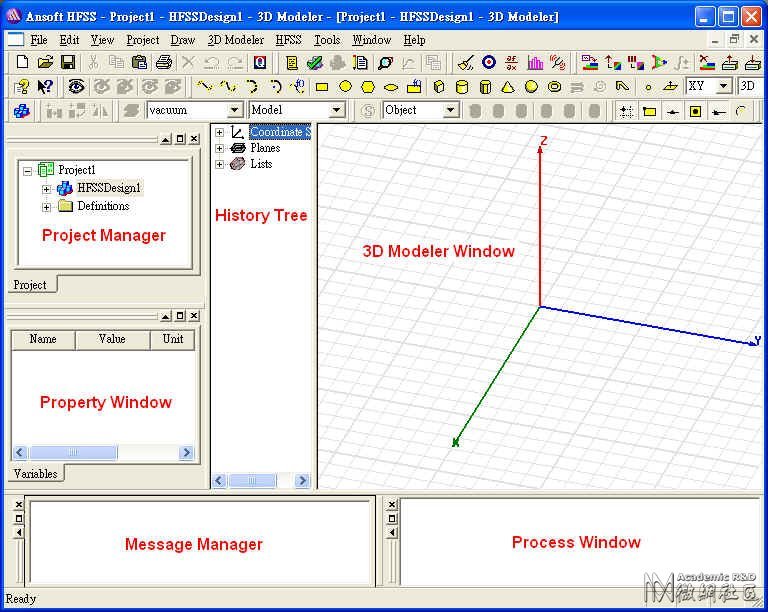Toggle the snap-to-edge-center line icon
Screen dimensions: 768x612
673,112
